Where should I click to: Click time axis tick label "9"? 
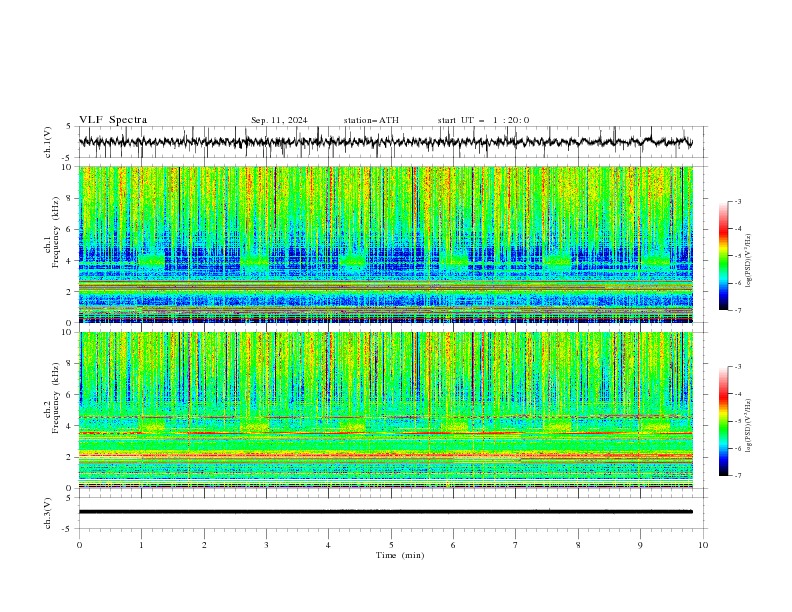point(640,545)
